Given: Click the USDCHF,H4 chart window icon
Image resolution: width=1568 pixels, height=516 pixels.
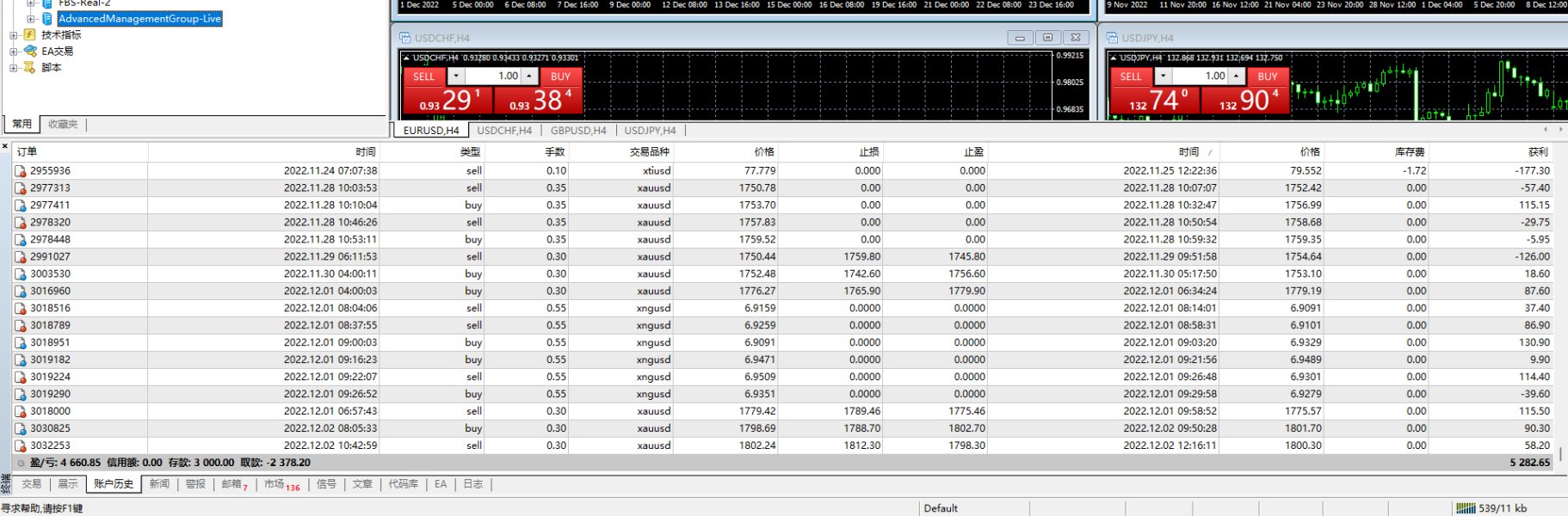Looking at the screenshot, I should (x=405, y=38).
